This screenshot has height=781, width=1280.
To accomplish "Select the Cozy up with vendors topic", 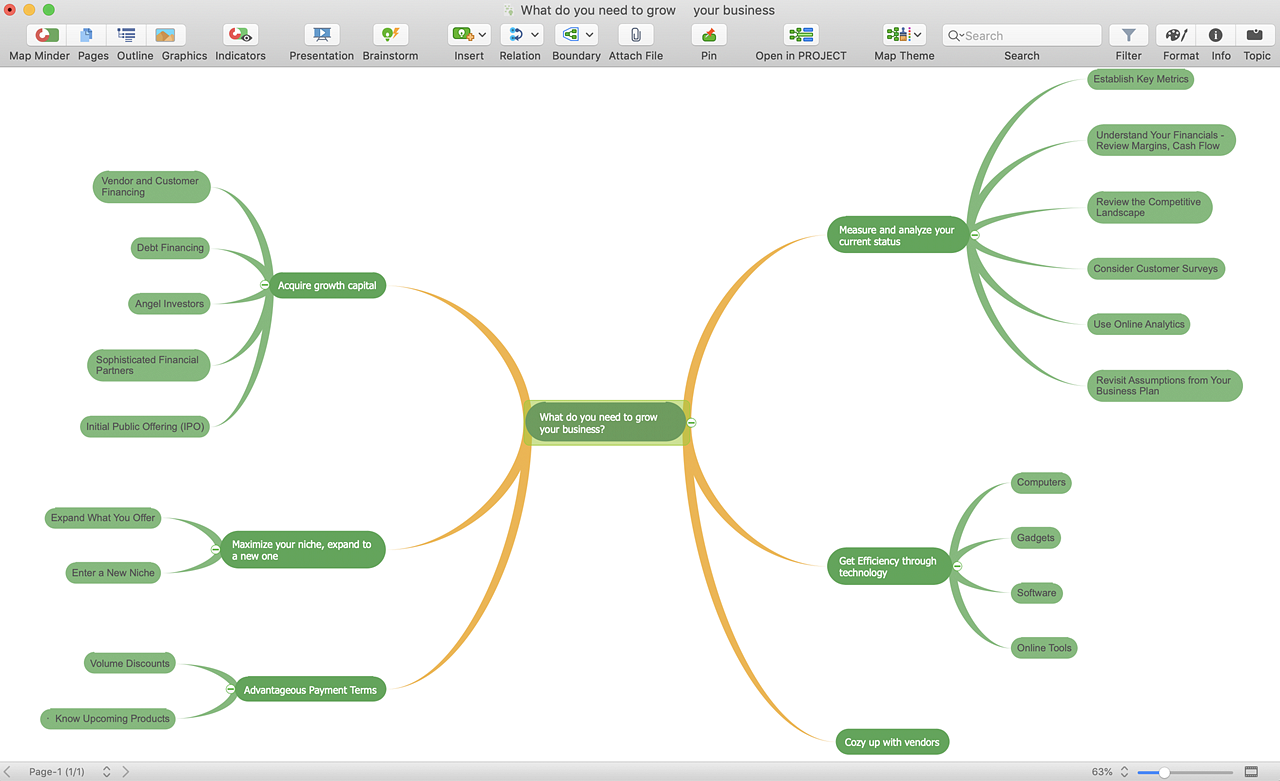I will pyautogui.click(x=891, y=742).
